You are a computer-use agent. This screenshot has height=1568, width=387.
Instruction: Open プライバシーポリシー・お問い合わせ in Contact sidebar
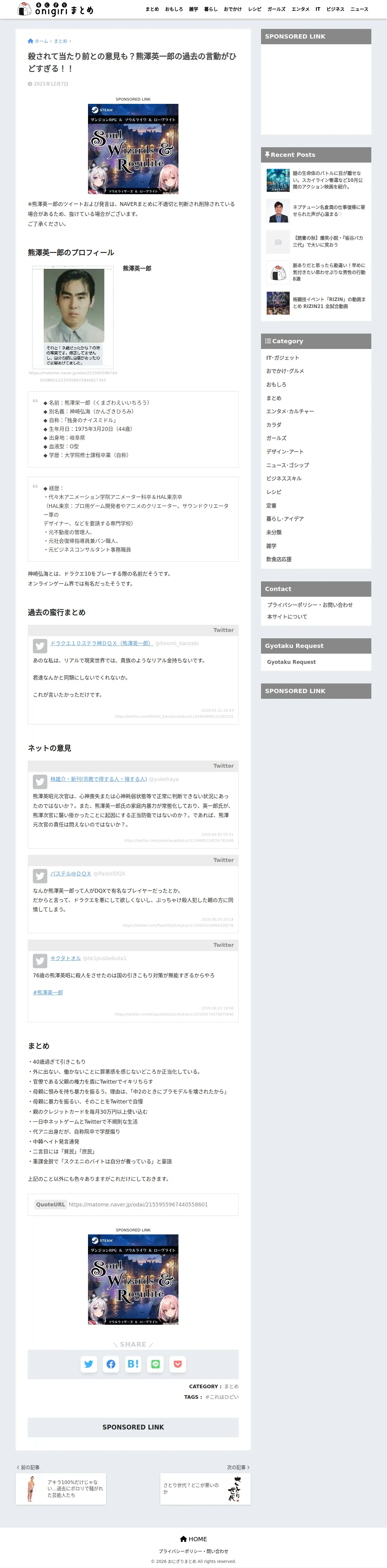pos(310,605)
